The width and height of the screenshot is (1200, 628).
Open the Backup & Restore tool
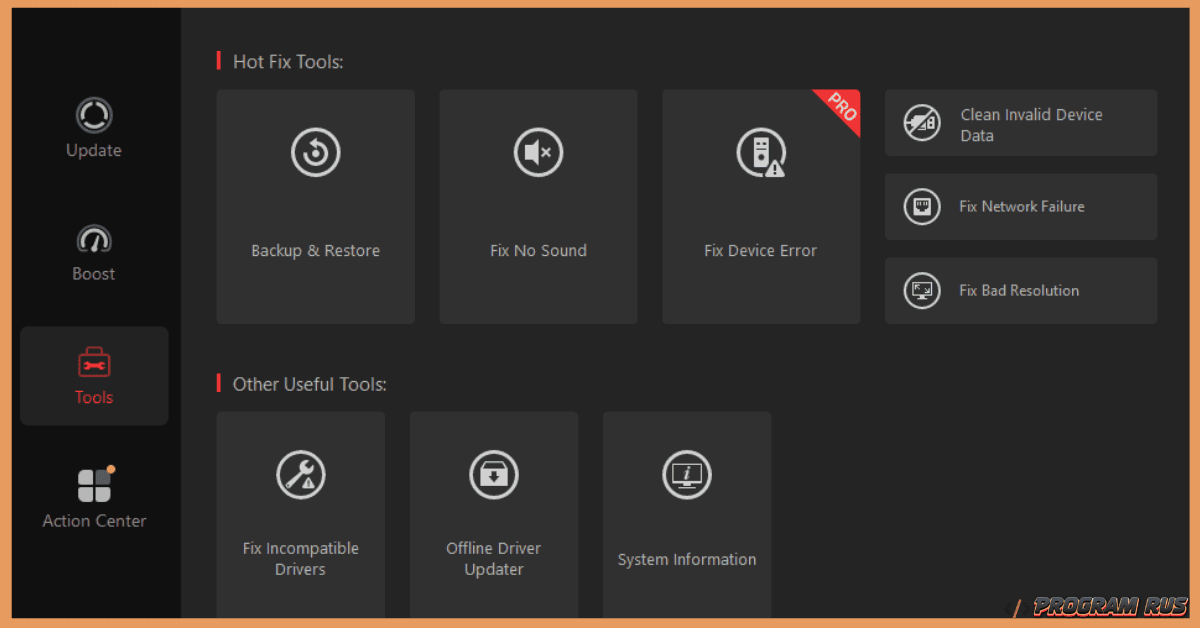[x=315, y=205]
